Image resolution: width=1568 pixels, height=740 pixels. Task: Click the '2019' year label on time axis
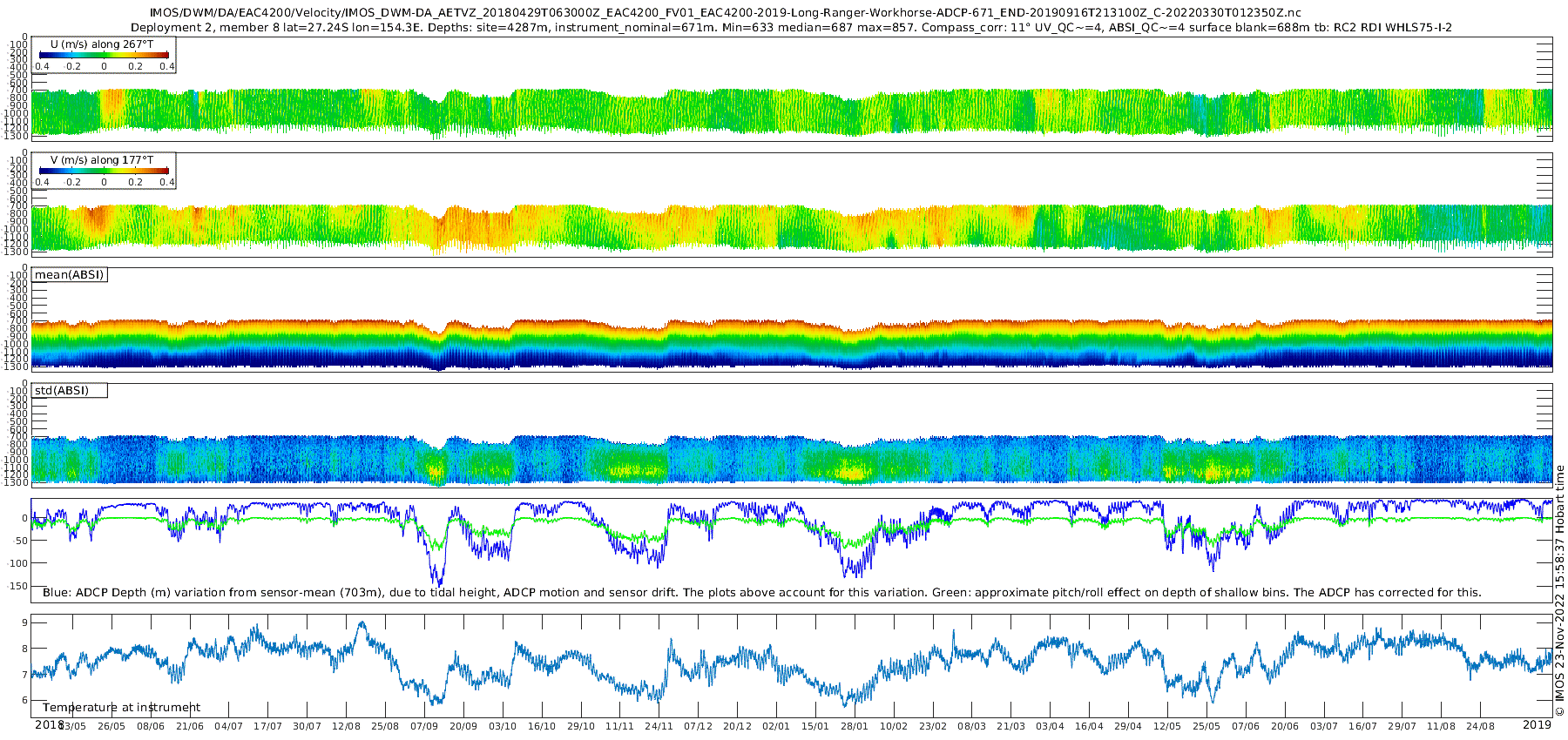[x=1537, y=724]
